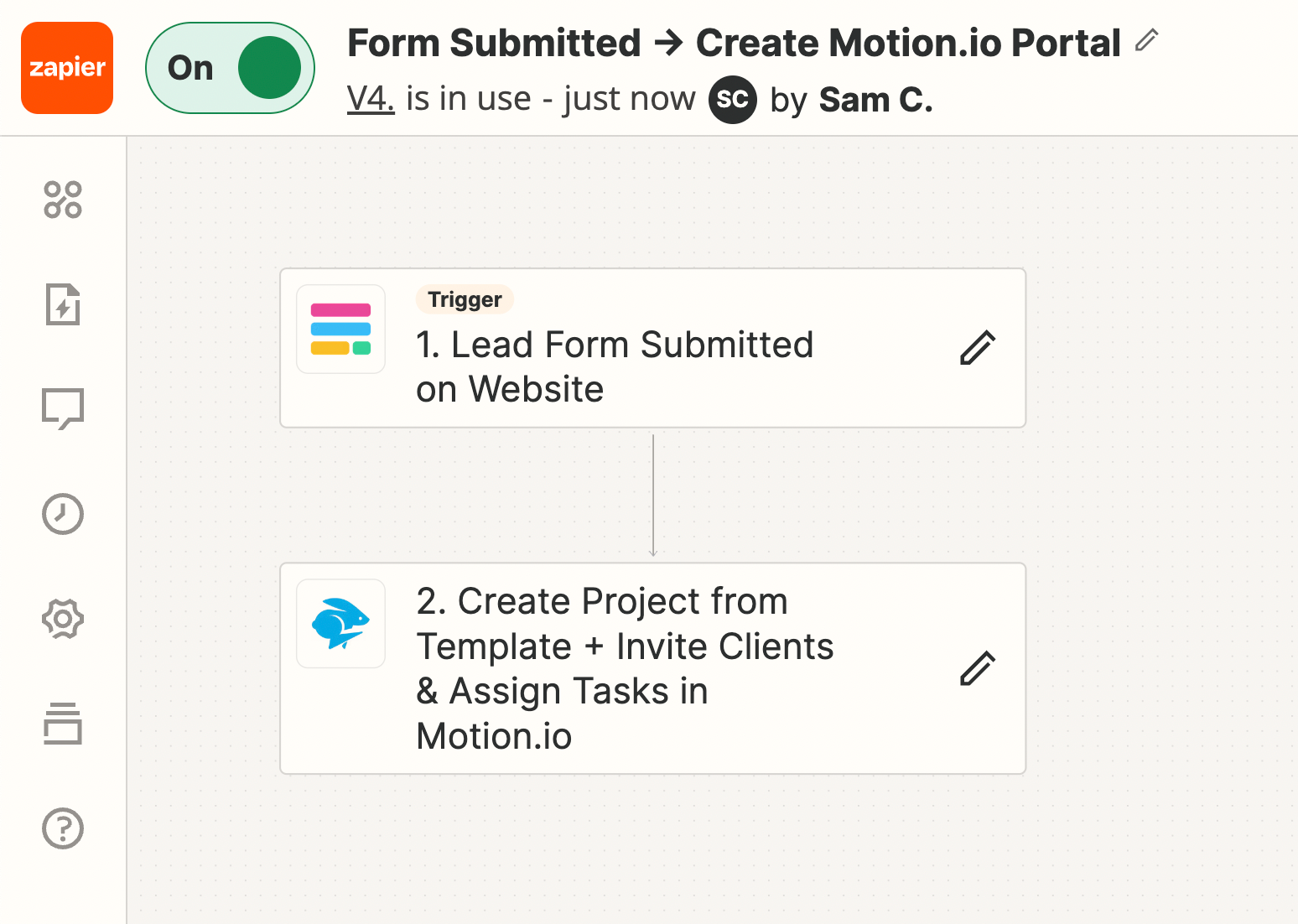
Task: Open the help question mark icon
Action: pyautogui.click(x=63, y=828)
